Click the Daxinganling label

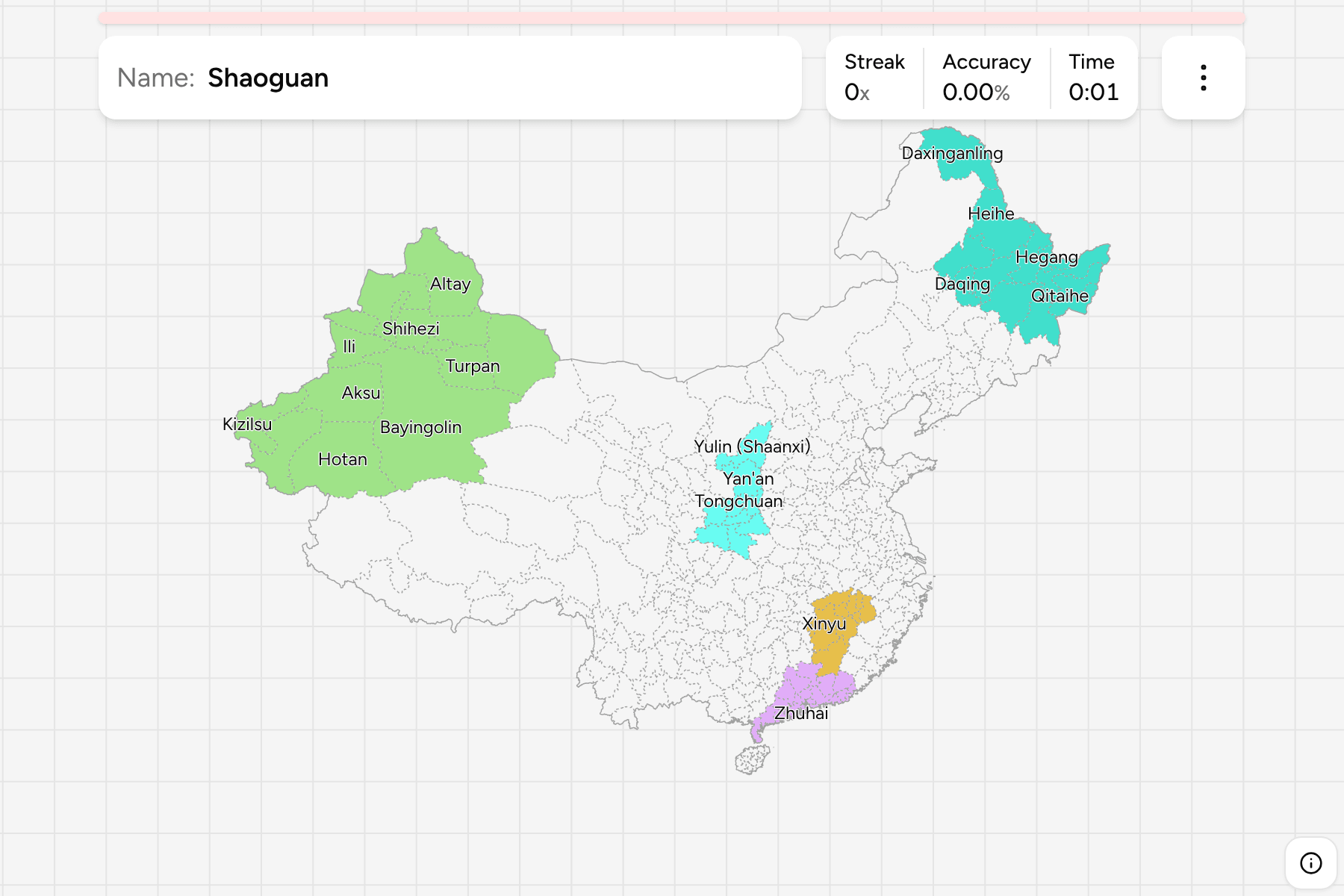pyautogui.click(x=952, y=153)
